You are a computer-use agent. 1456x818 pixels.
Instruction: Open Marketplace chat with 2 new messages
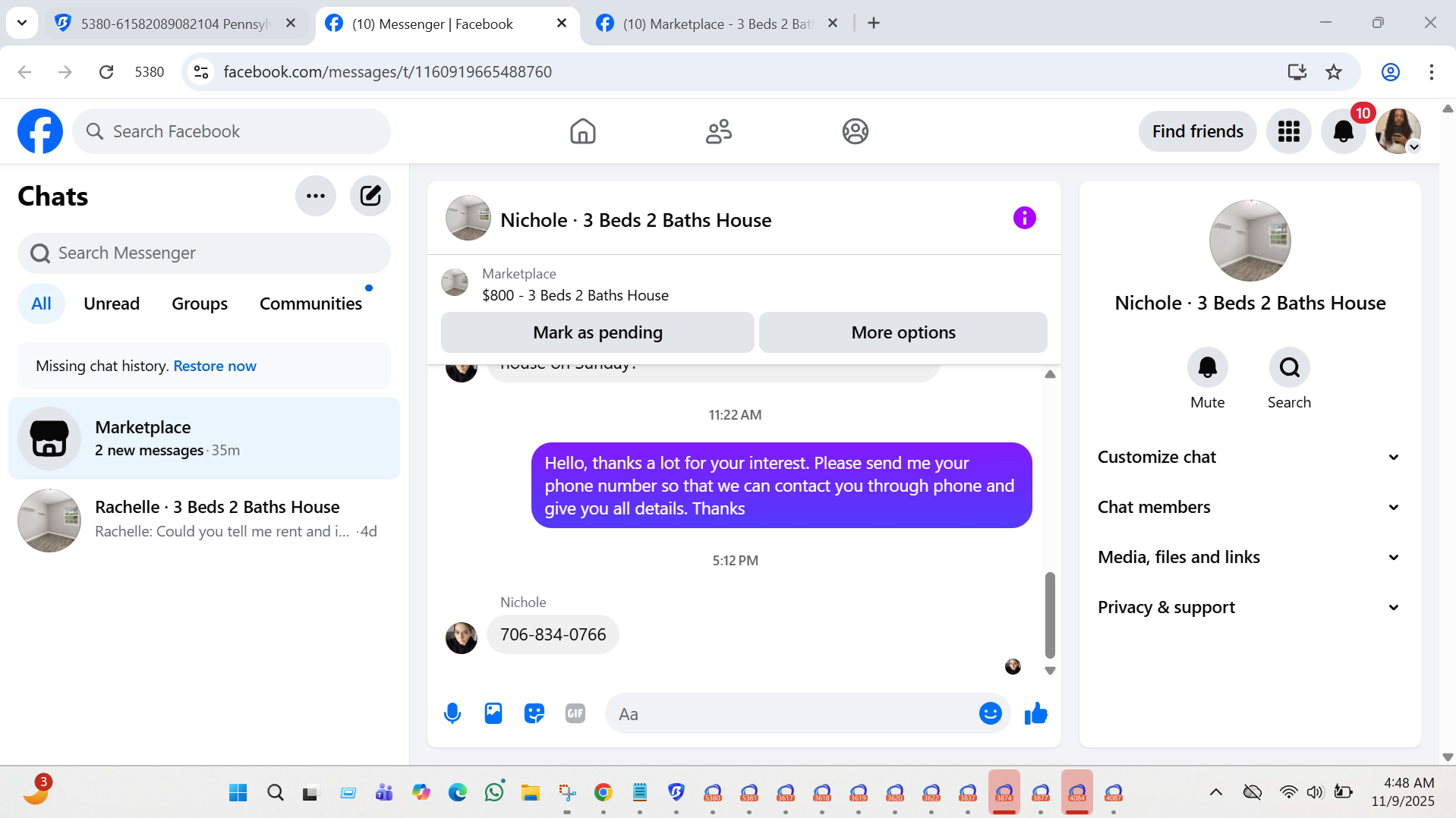tap(204, 439)
